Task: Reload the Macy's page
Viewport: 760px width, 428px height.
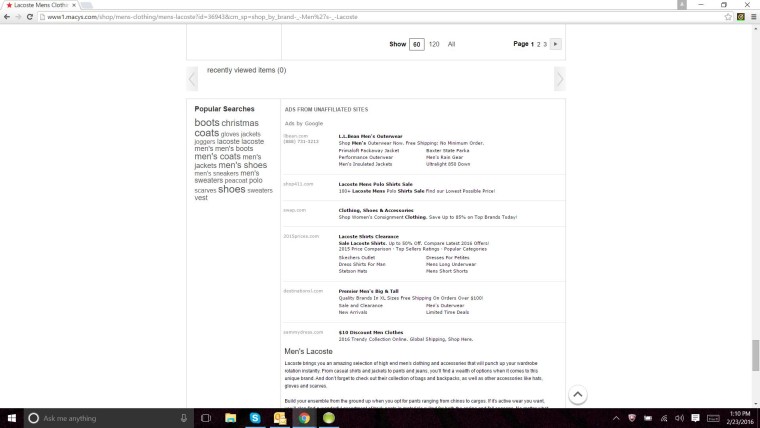Action: coord(30,17)
